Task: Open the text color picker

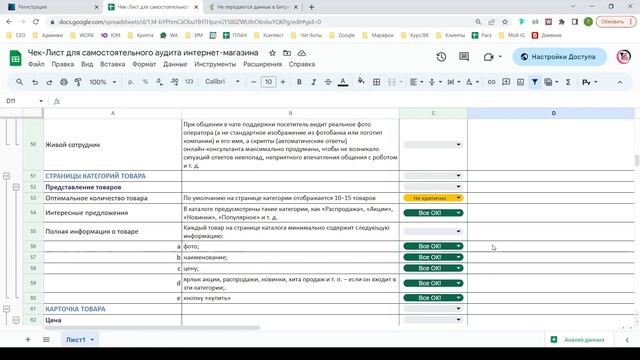Action: (343, 82)
